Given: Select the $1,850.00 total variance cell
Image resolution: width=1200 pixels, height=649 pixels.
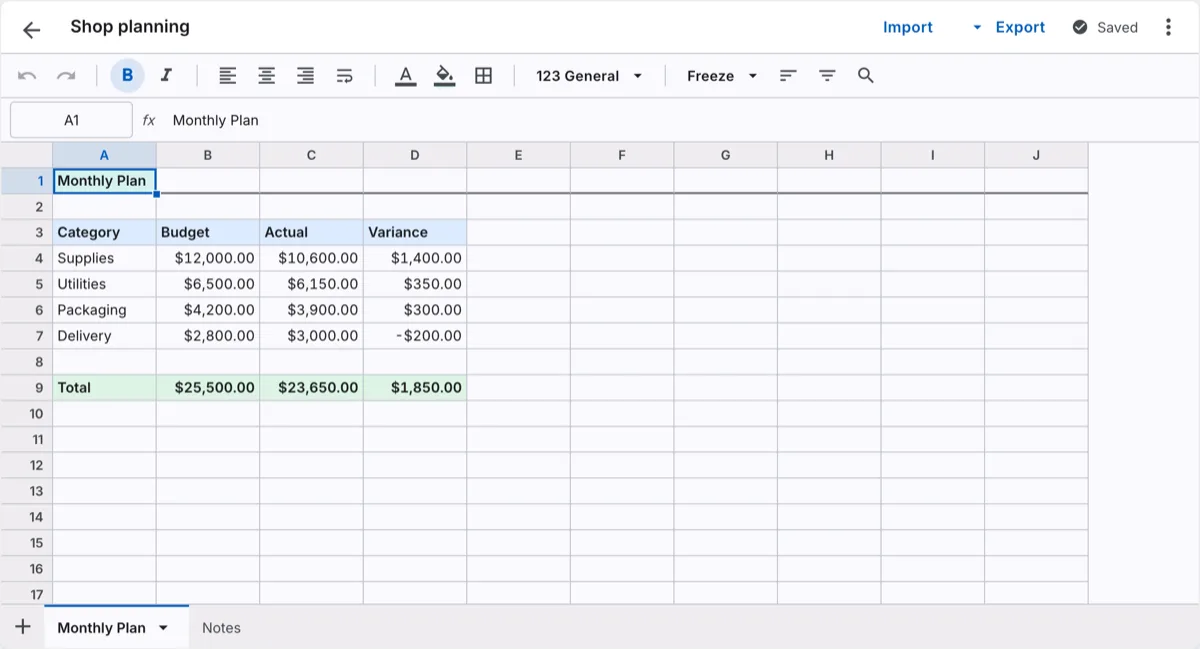Looking at the screenshot, I should click(415, 388).
